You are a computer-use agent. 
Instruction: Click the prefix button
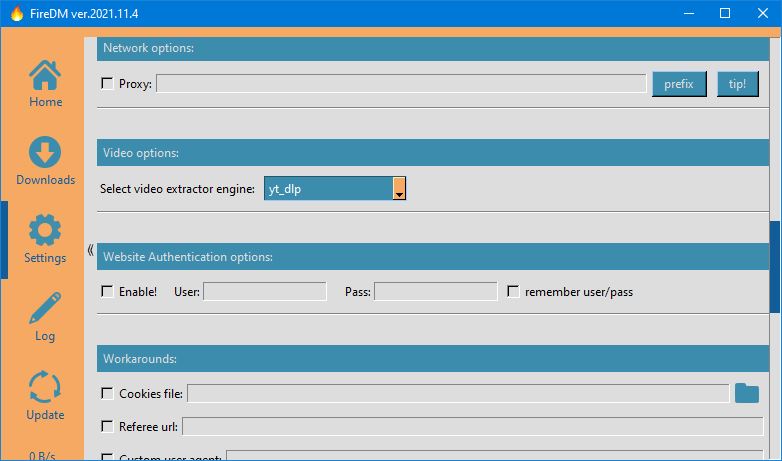coord(679,84)
